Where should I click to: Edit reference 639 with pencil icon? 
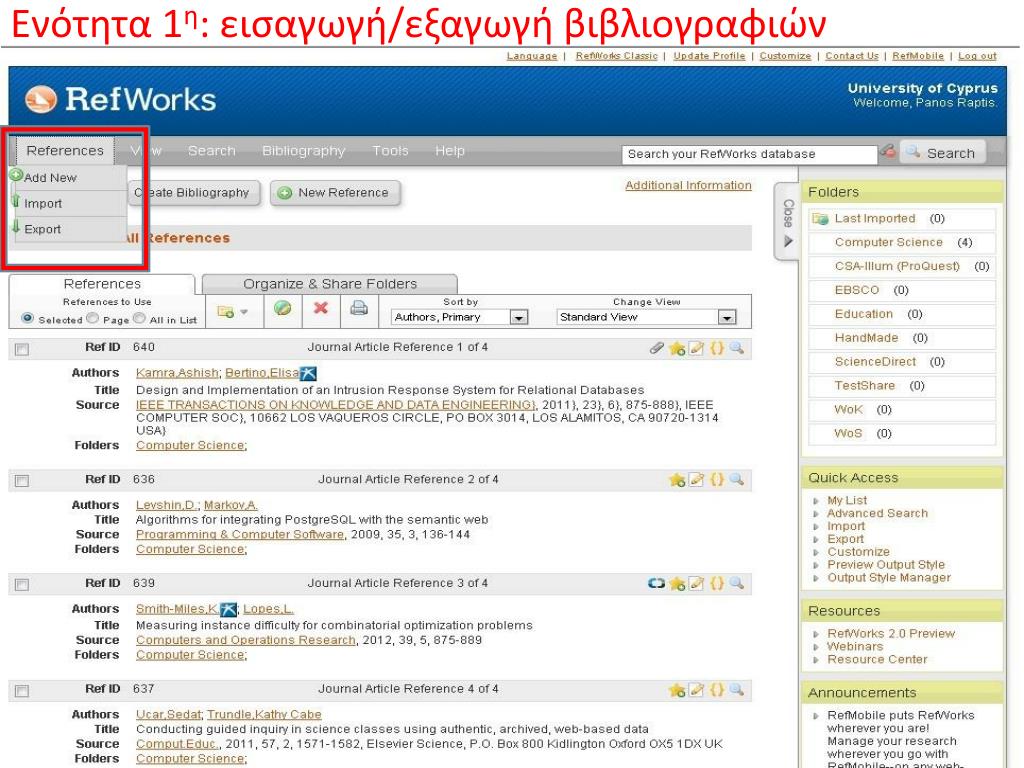coord(697,583)
